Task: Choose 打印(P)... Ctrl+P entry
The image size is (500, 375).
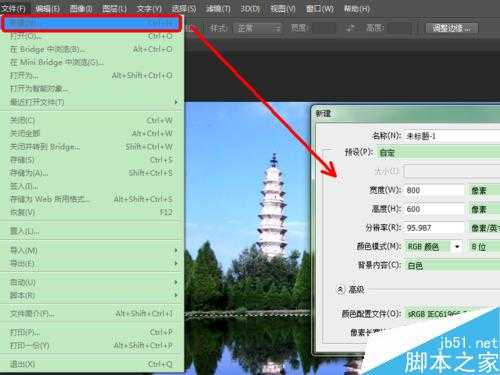Action: (92, 332)
